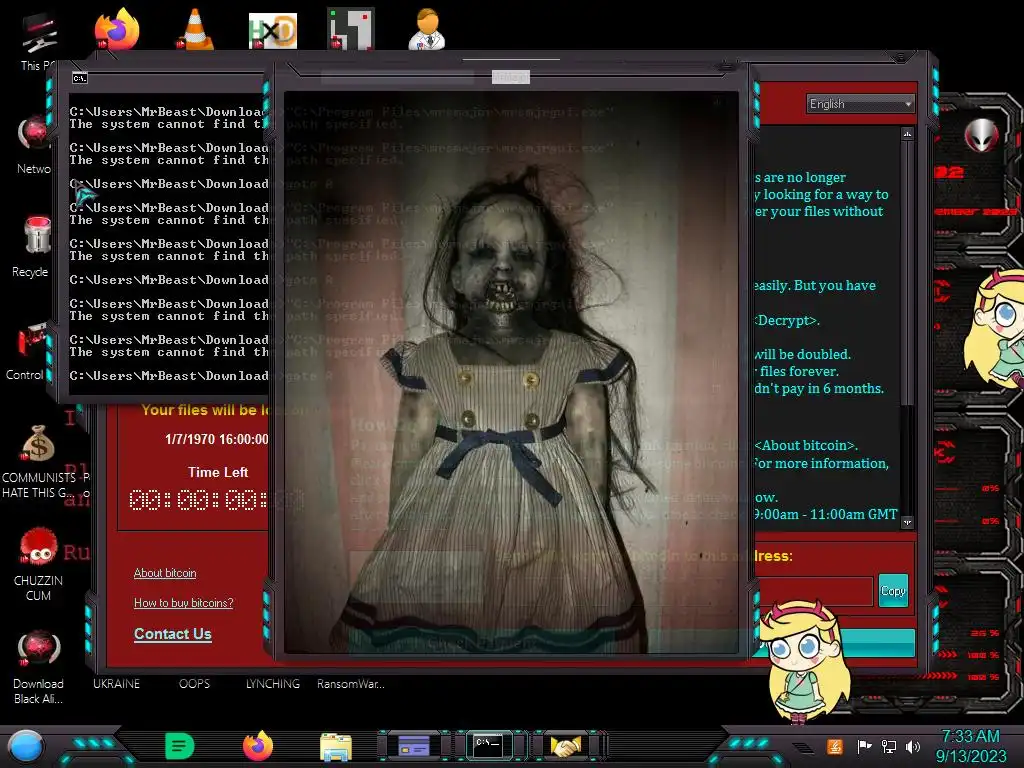Screen dimensions: 1024x768
Task: Click the Alienware alien head gadget
Action: pos(982,135)
